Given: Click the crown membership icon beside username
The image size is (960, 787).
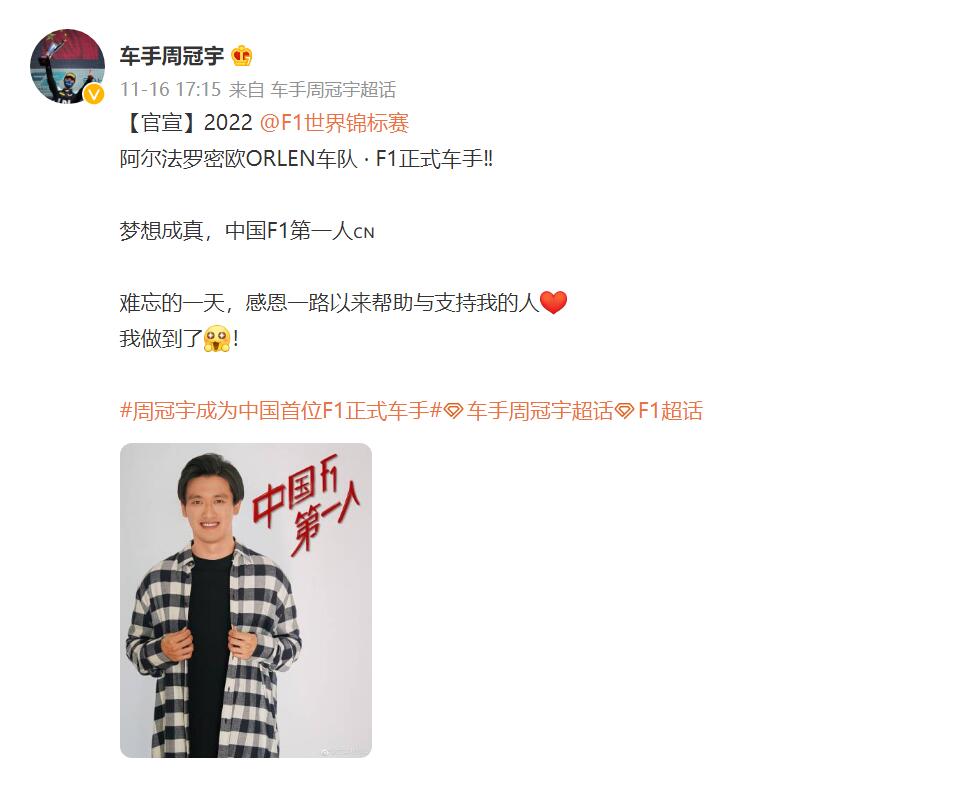Looking at the screenshot, I should pyautogui.click(x=242, y=56).
